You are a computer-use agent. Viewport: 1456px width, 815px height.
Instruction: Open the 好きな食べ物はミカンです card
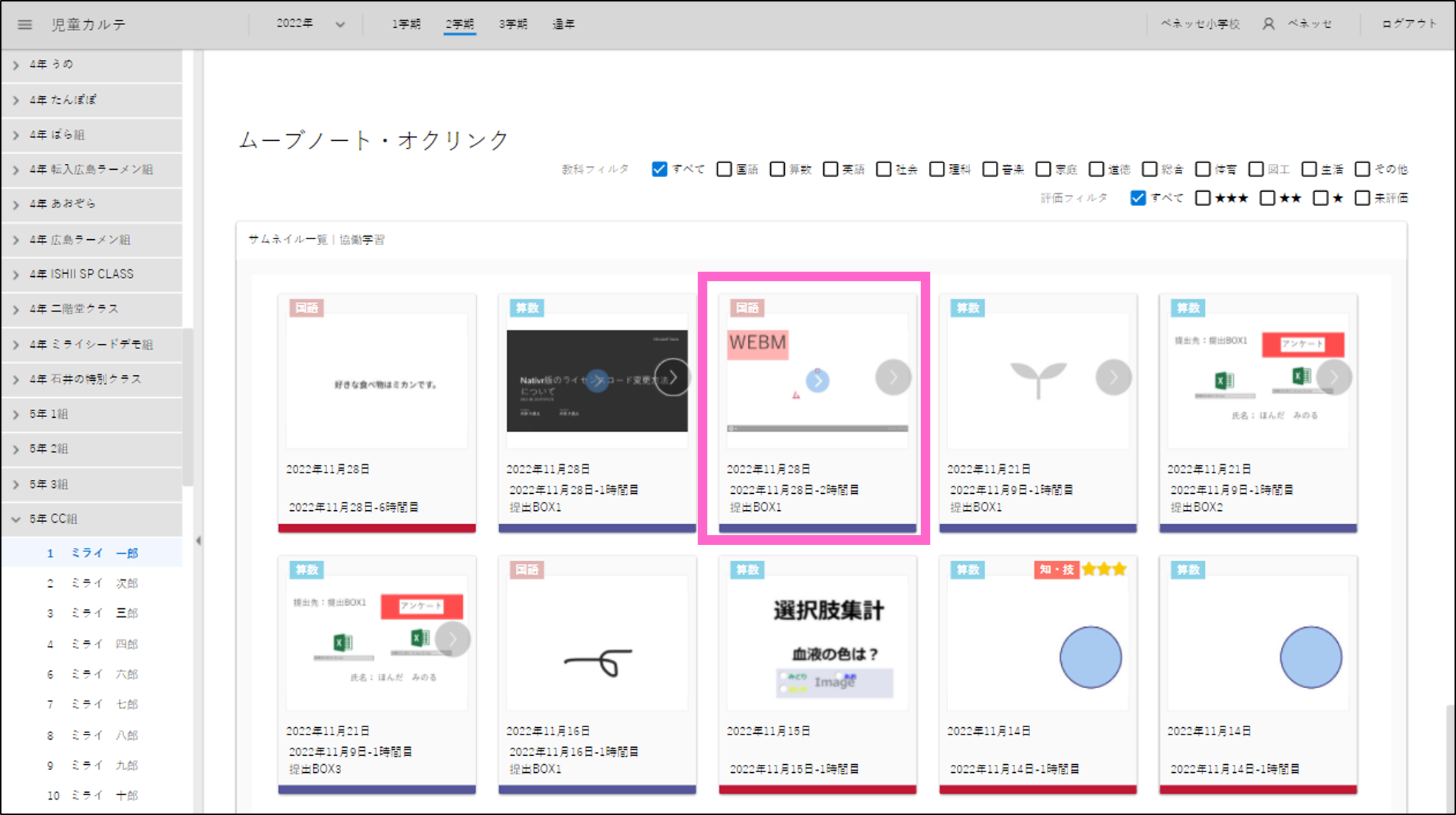pos(377,413)
